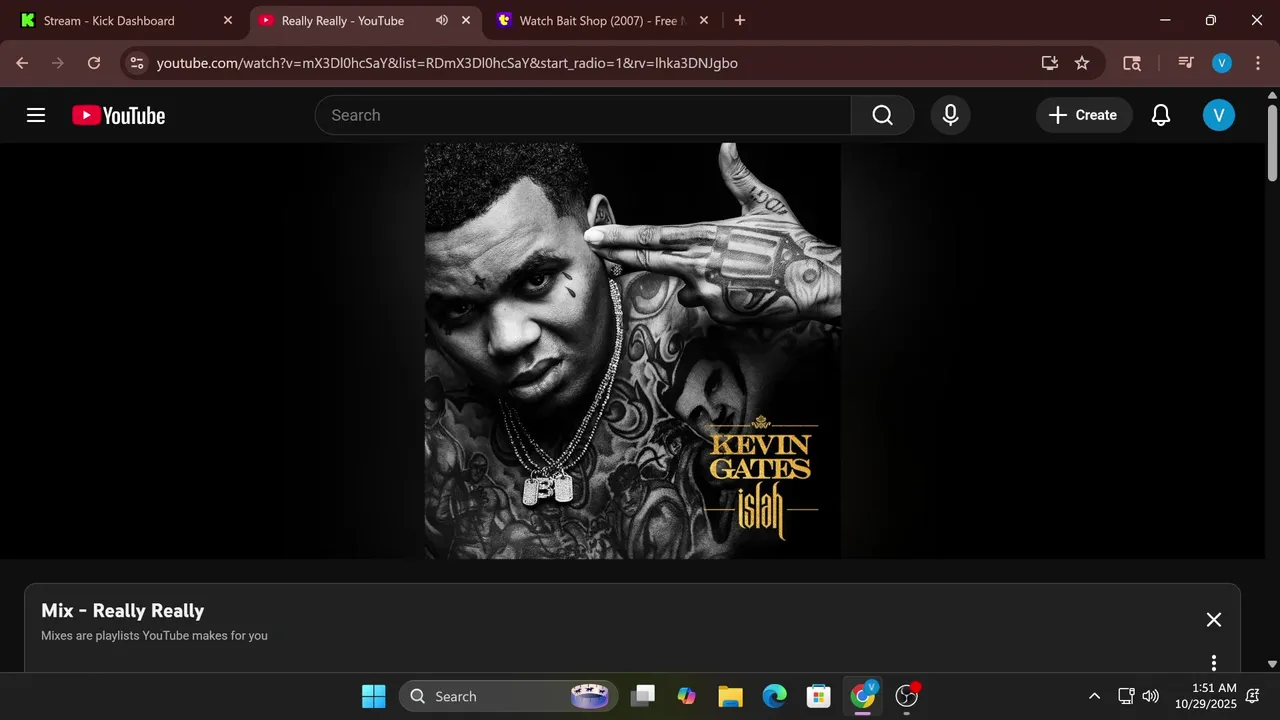This screenshot has height=720, width=1280.
Task: Click the YouTube logo
Action: (118, 115)
